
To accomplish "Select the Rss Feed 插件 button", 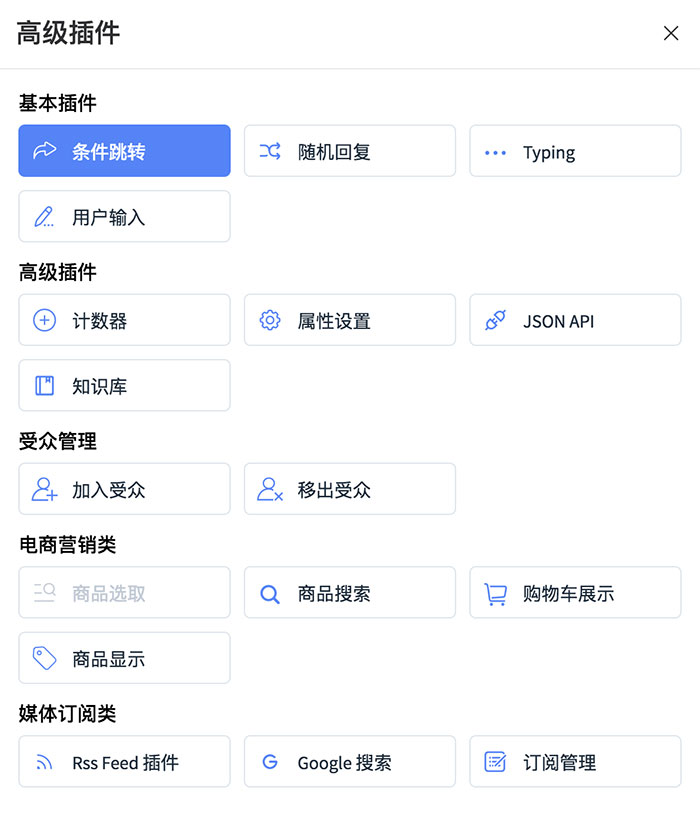I will (x=124, y=762).
